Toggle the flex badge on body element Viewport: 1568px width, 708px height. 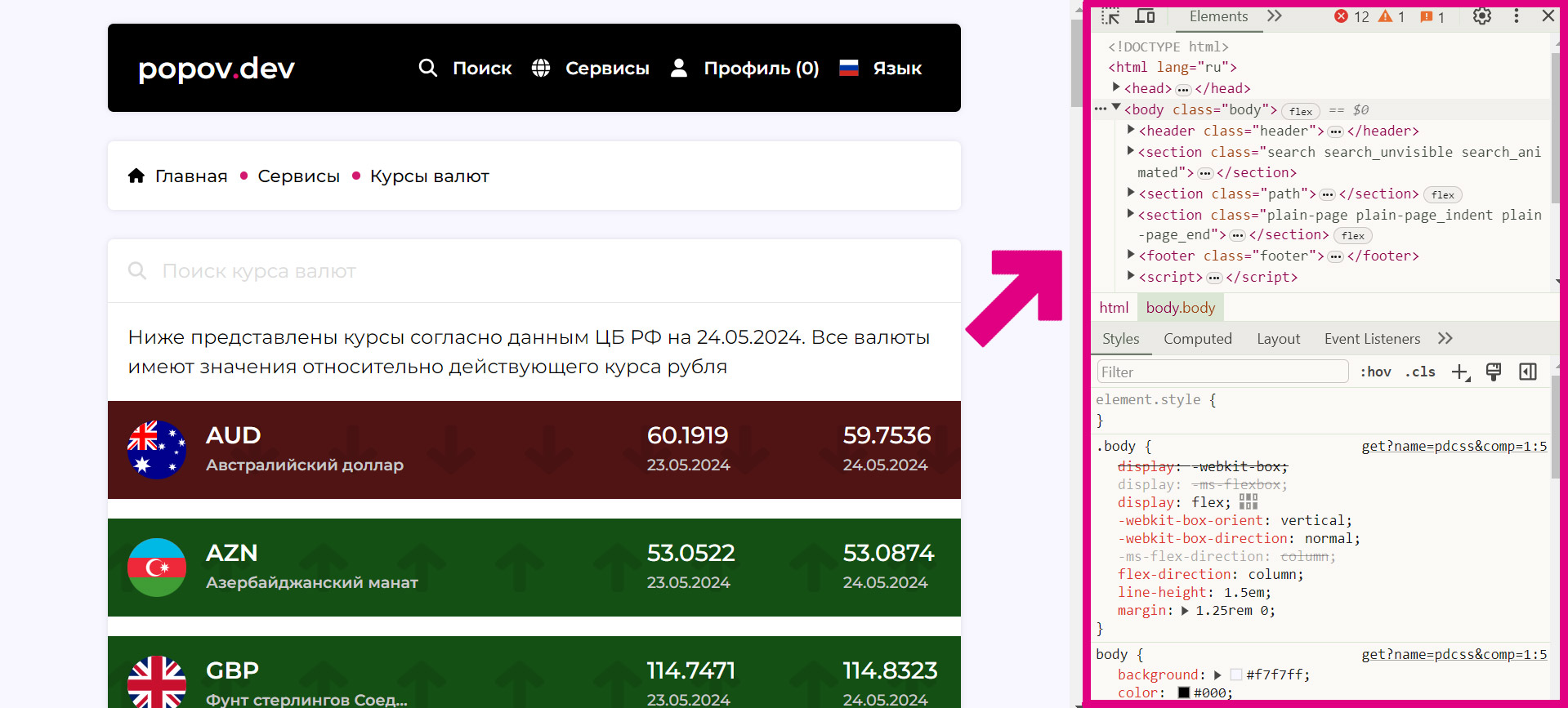coord(1301,111)
